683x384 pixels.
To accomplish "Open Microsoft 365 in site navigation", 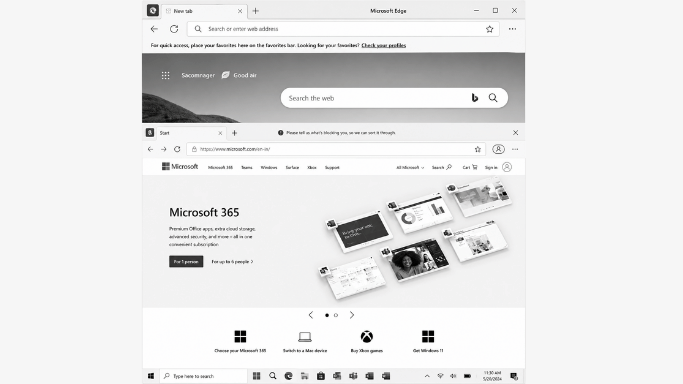I will tap(220, 168).
